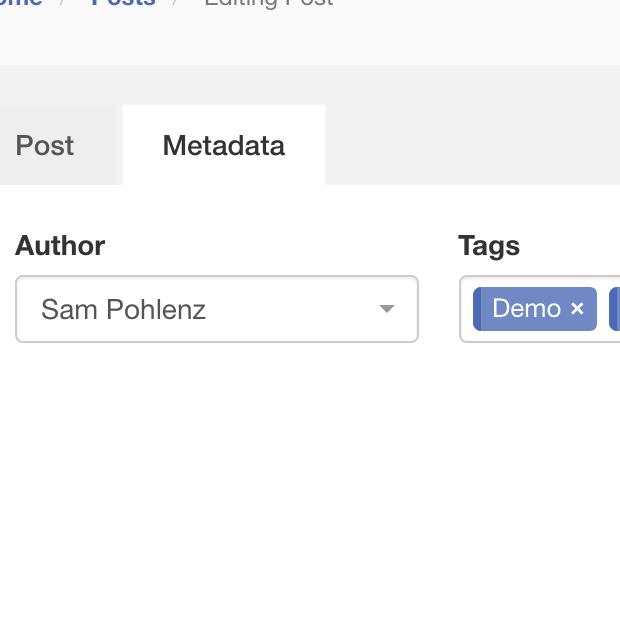Select the Metadata tab
Screen dimensions: 620x620
click(x=224, y=146)
